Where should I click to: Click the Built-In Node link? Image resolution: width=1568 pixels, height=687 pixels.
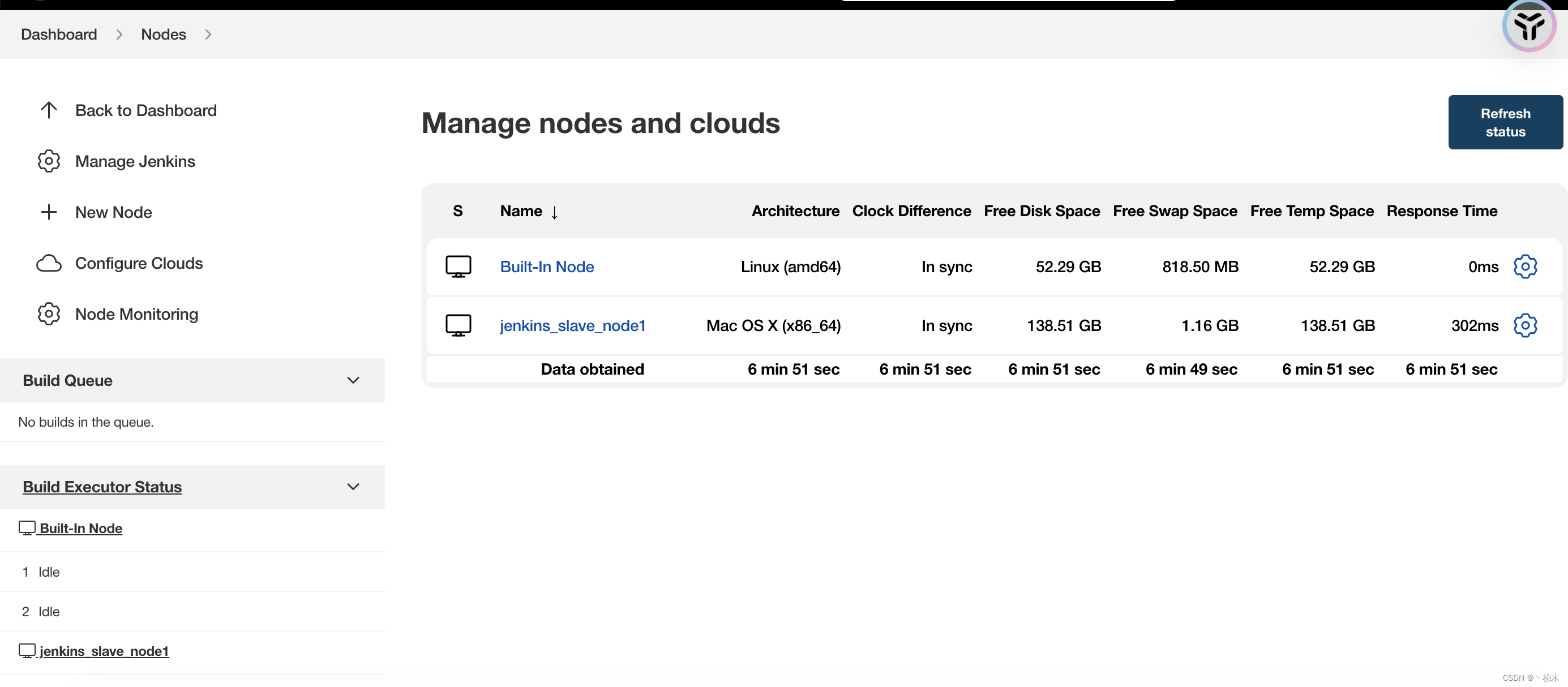click(x=548, y=266)
